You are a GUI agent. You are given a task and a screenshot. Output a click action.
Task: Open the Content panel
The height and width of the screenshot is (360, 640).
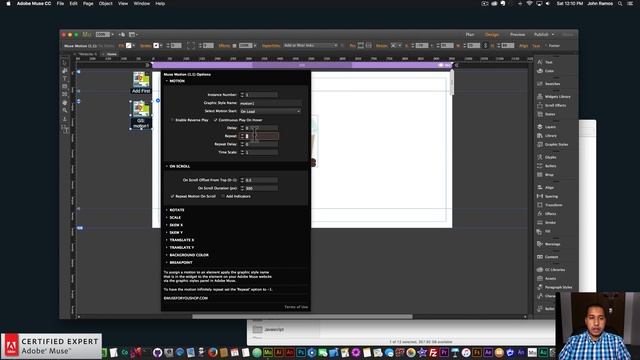tap(547, 257)
